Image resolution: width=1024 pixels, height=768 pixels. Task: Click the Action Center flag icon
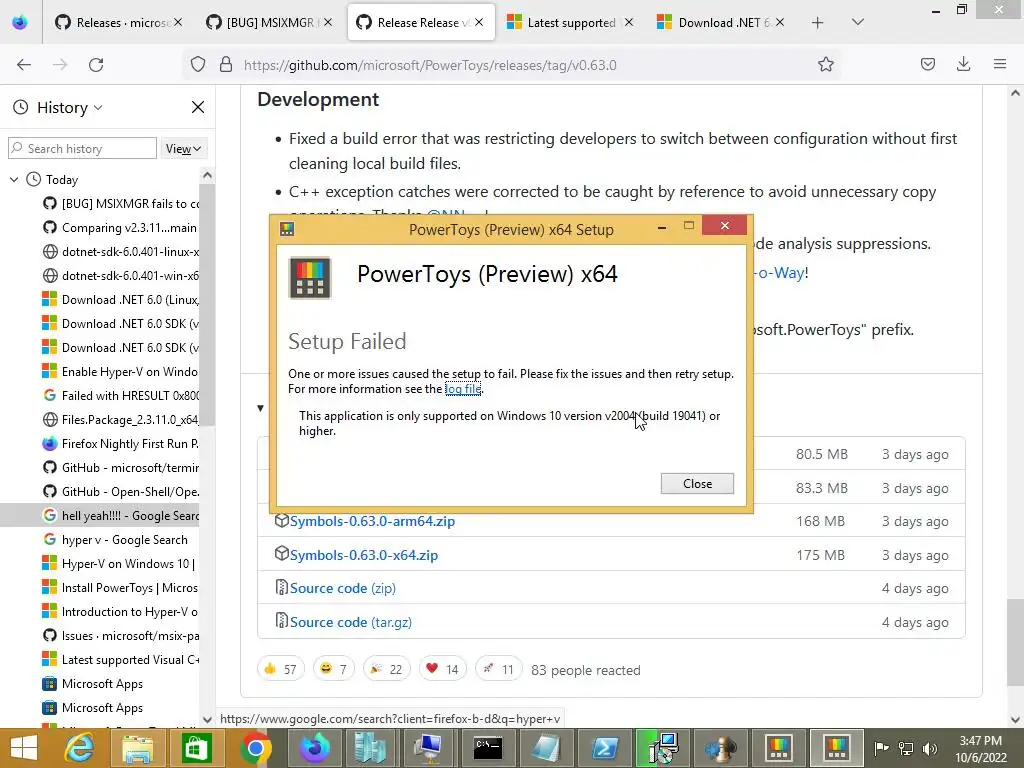point(882,748)
